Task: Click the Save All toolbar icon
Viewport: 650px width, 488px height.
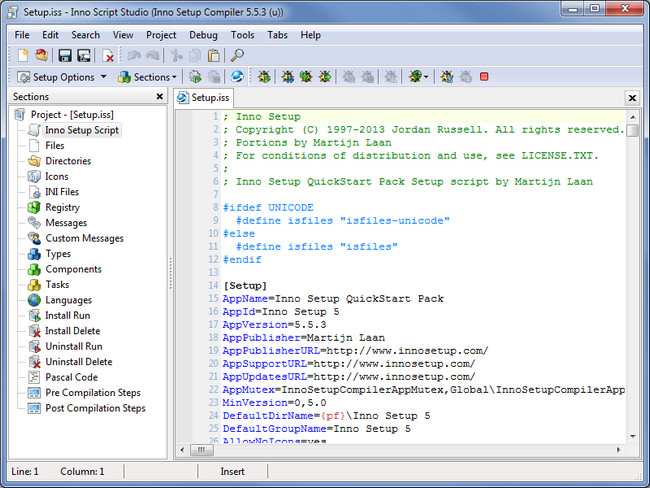Action: point(84,56)
